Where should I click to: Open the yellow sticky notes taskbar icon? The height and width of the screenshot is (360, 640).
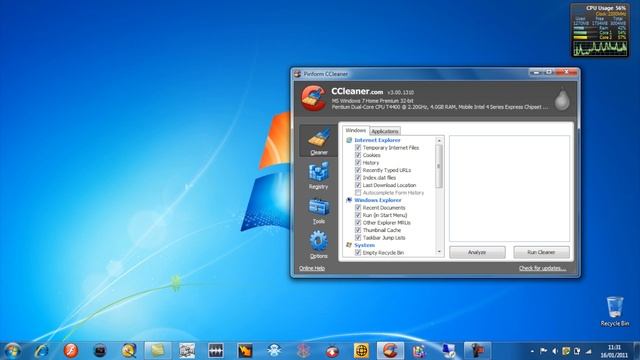(x=158, y=351)
